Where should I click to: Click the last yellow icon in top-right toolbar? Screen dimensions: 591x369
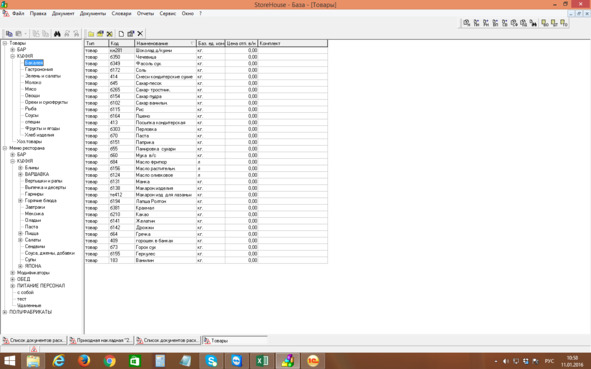(563, 23)
